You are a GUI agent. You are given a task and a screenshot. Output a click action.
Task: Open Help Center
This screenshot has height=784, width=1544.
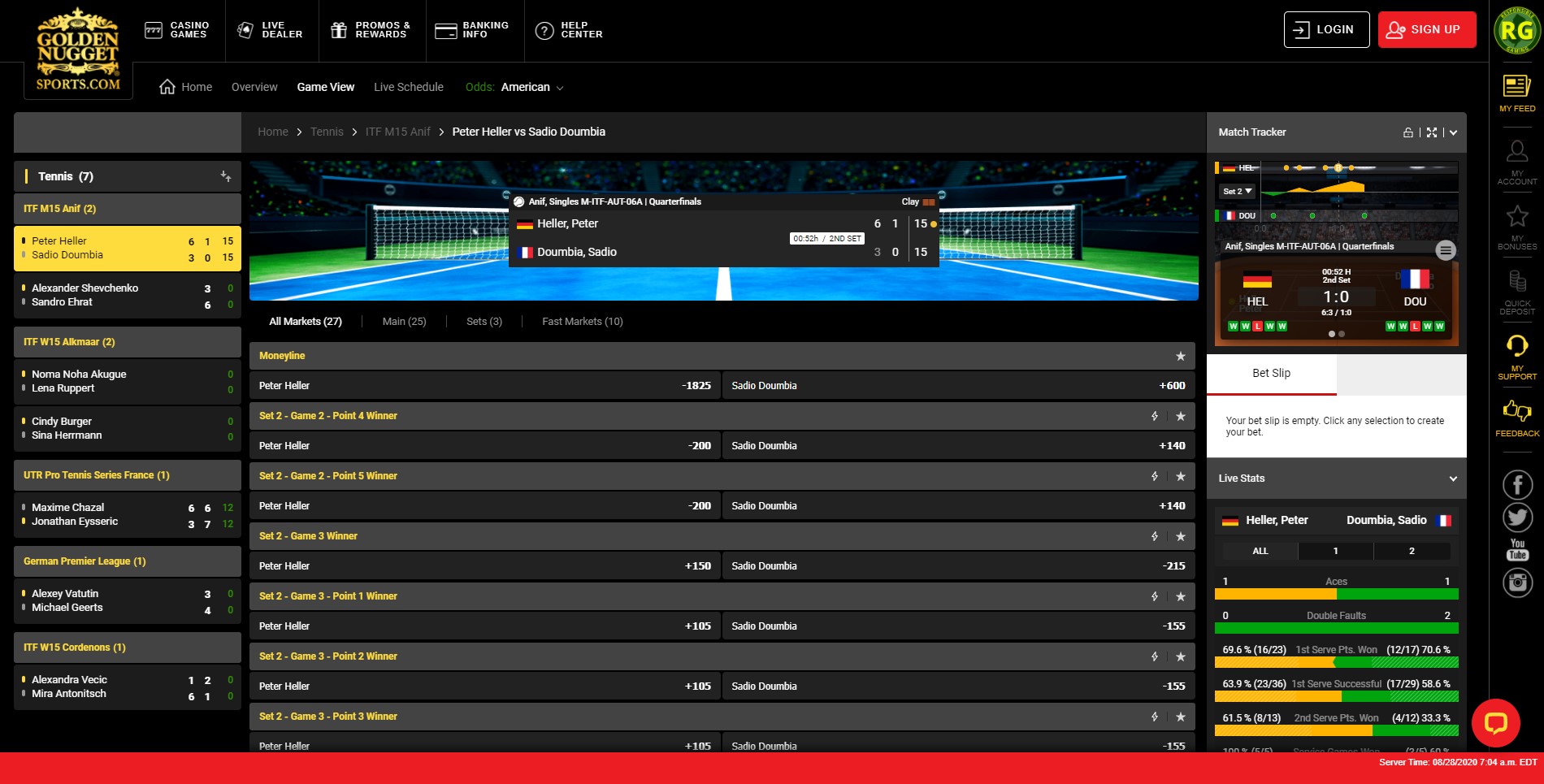[x=569, y=30]
